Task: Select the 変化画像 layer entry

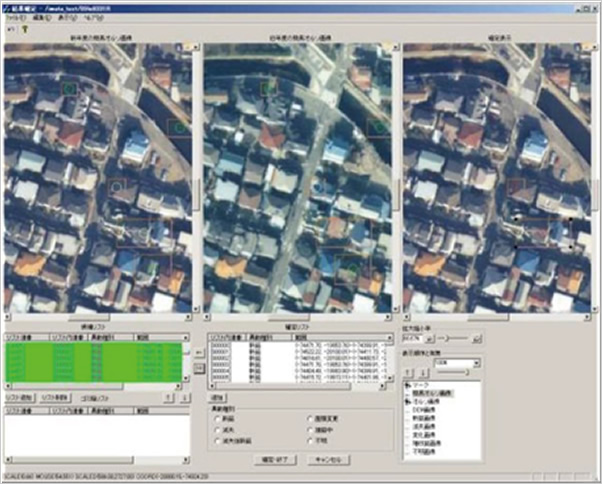Action: tap(423, 435)
